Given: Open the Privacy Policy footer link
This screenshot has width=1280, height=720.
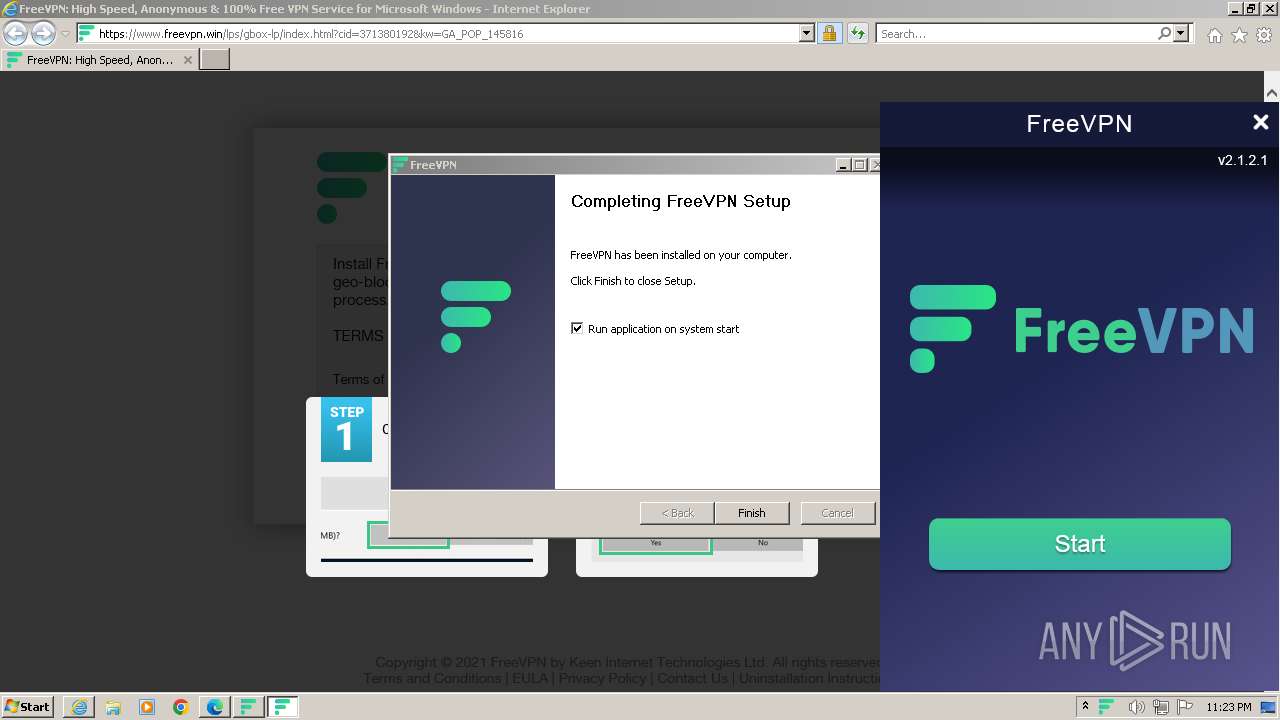Looking at the screenshot, I should [x=602, y=678].
